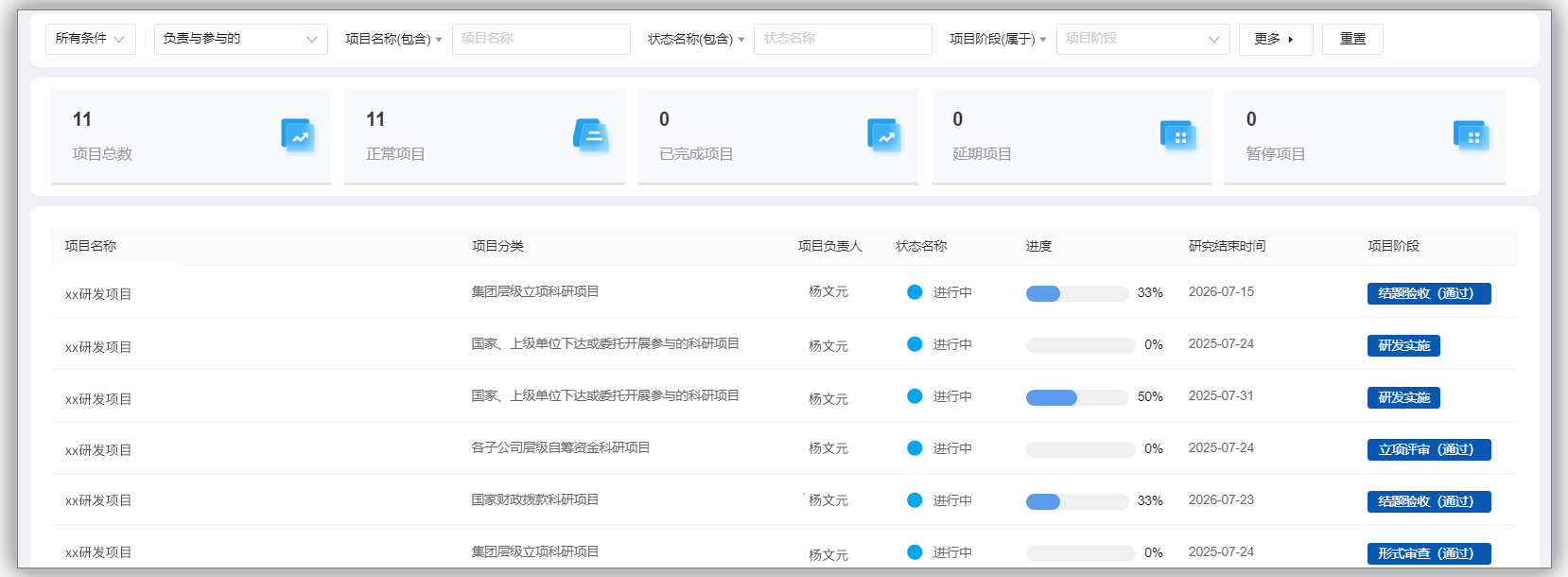Viewport: 1568px width, 577px height.
Task: Open the 所有条件 dropdown
Action: (x=91, y=39)
